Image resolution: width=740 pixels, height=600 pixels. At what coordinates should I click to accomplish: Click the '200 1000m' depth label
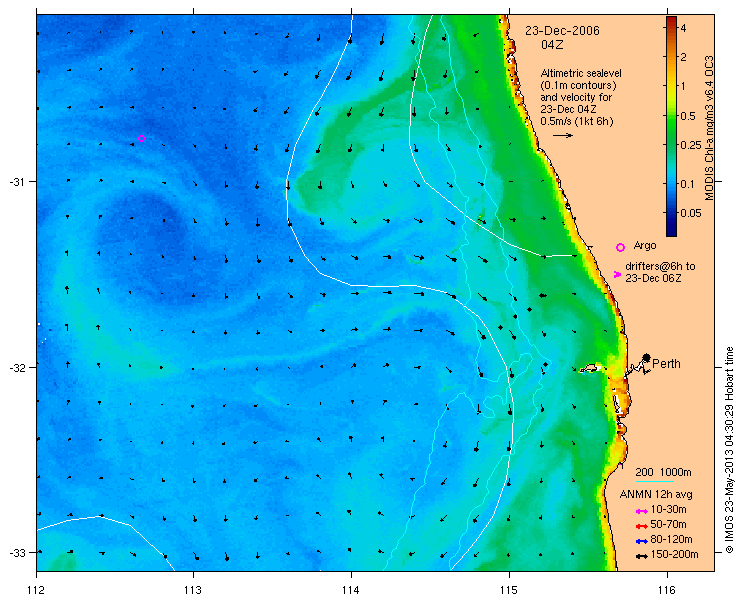click(664, 473)
